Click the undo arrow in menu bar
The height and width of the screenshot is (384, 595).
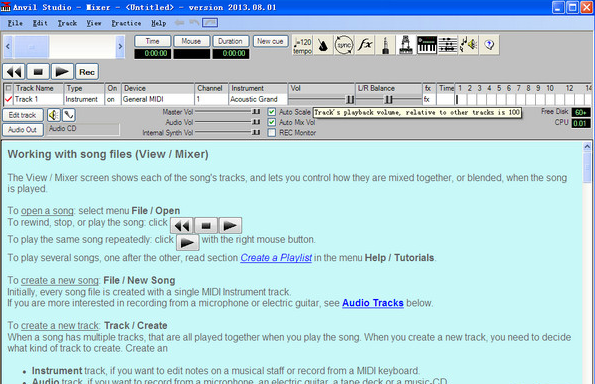pos(195,23)
